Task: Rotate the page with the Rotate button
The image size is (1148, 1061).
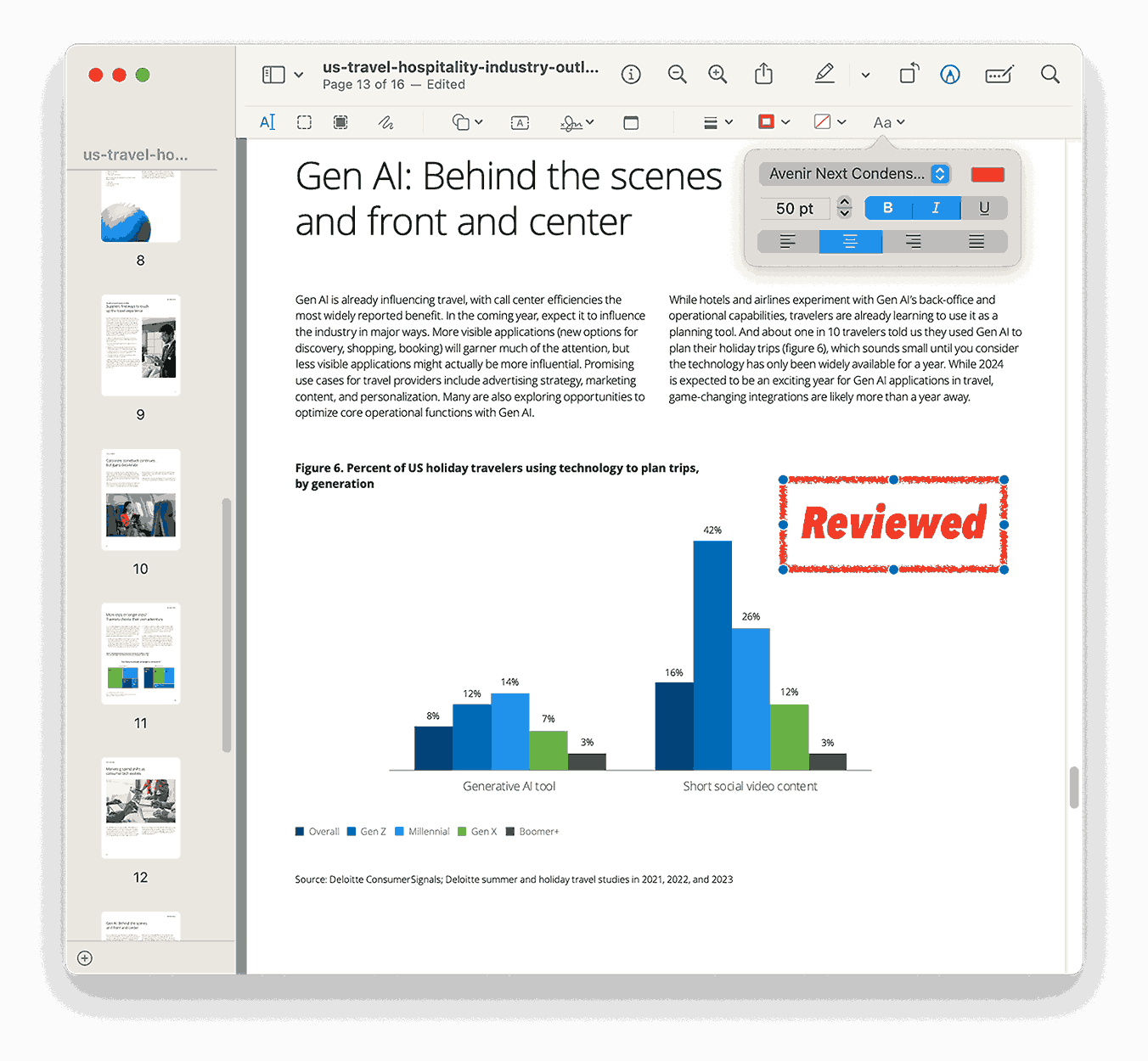Action: tap(908, 74)
